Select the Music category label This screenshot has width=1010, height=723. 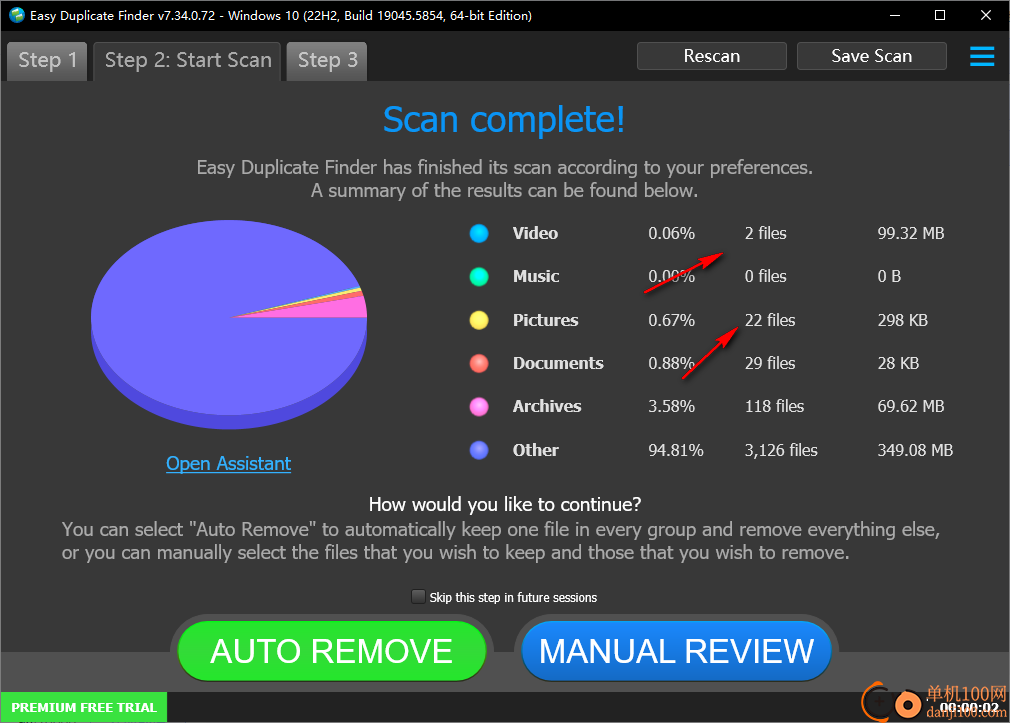coord(536,276)
